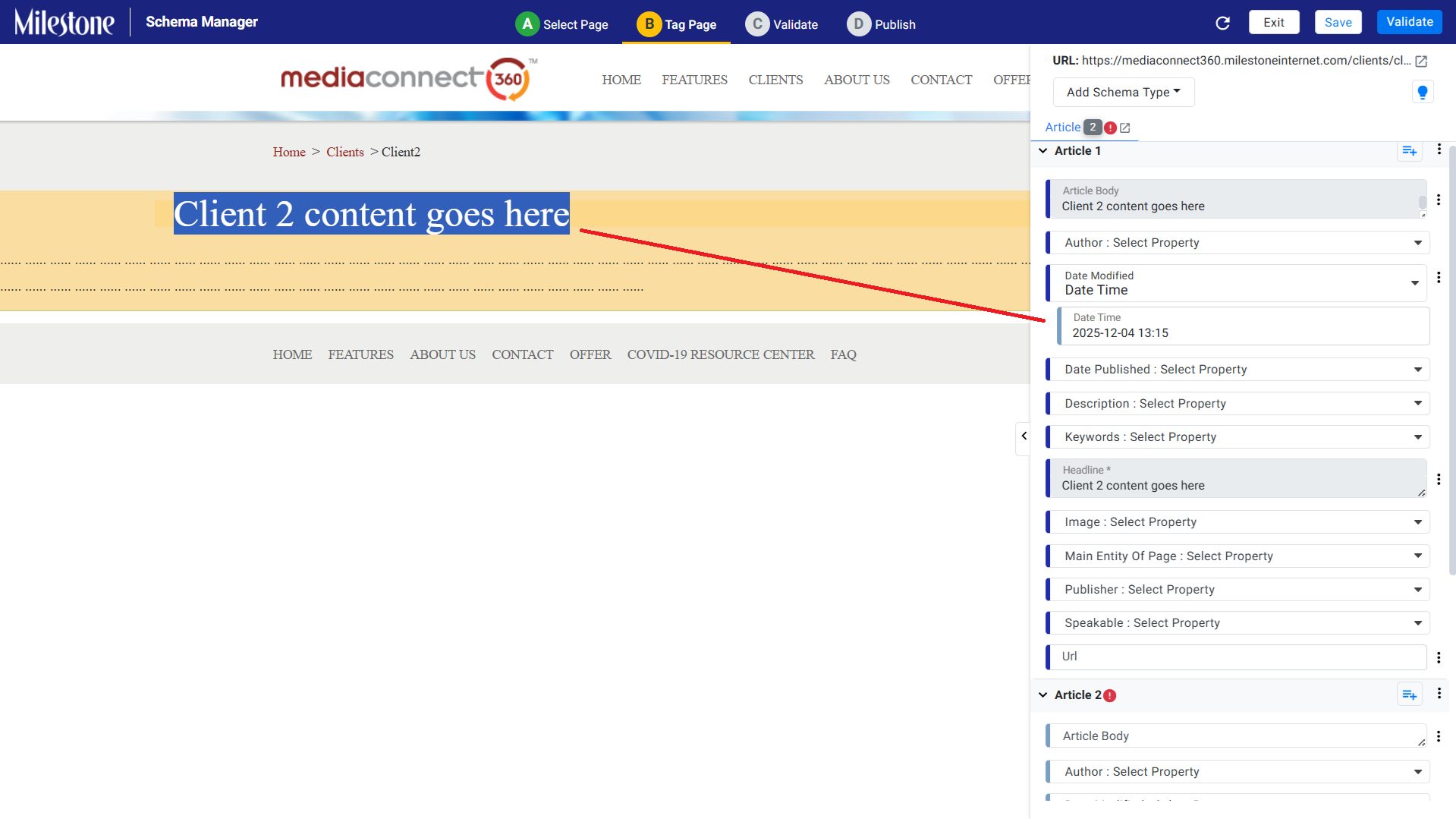Click step C circle icon for Validate
1456x819 pixels.
pyautogui.click(x=756, y=24)
